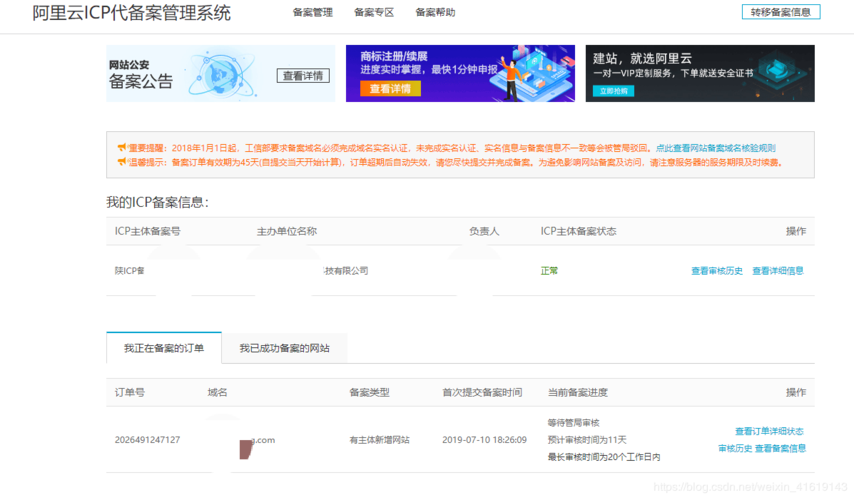The width and height of the screenshot is (854, 500).
Task: Click the 首次提交备案时间 column header
Action: 482,393
